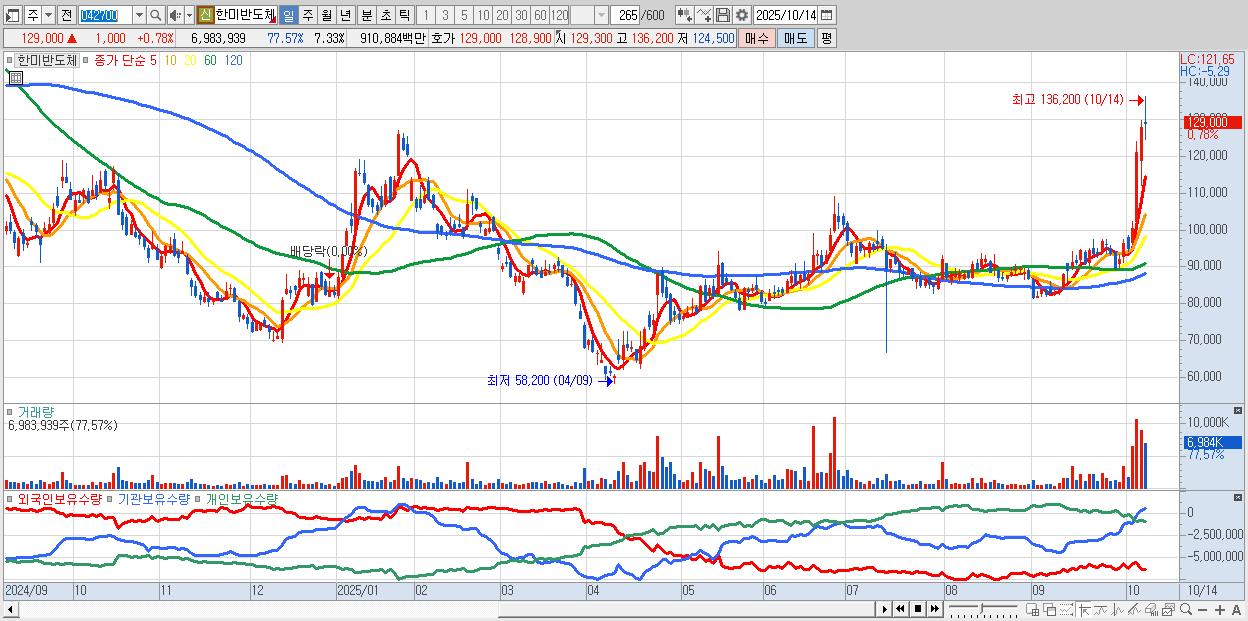The image size is (1248, 621).
Task: Choose the 5 interval button
Action: point(464,16)
